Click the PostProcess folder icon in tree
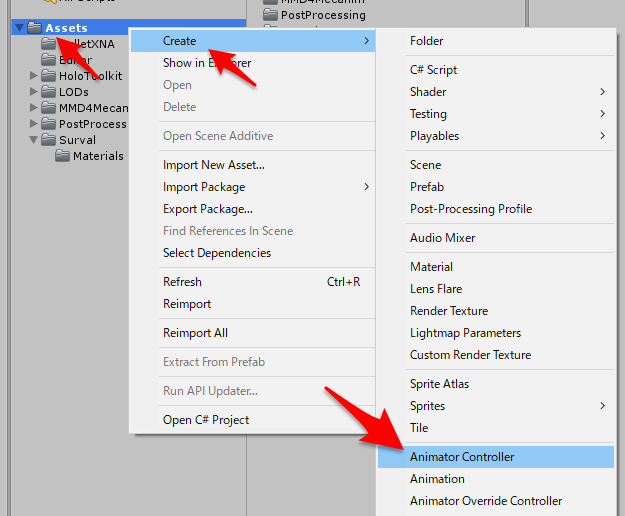 click(48, 124)
